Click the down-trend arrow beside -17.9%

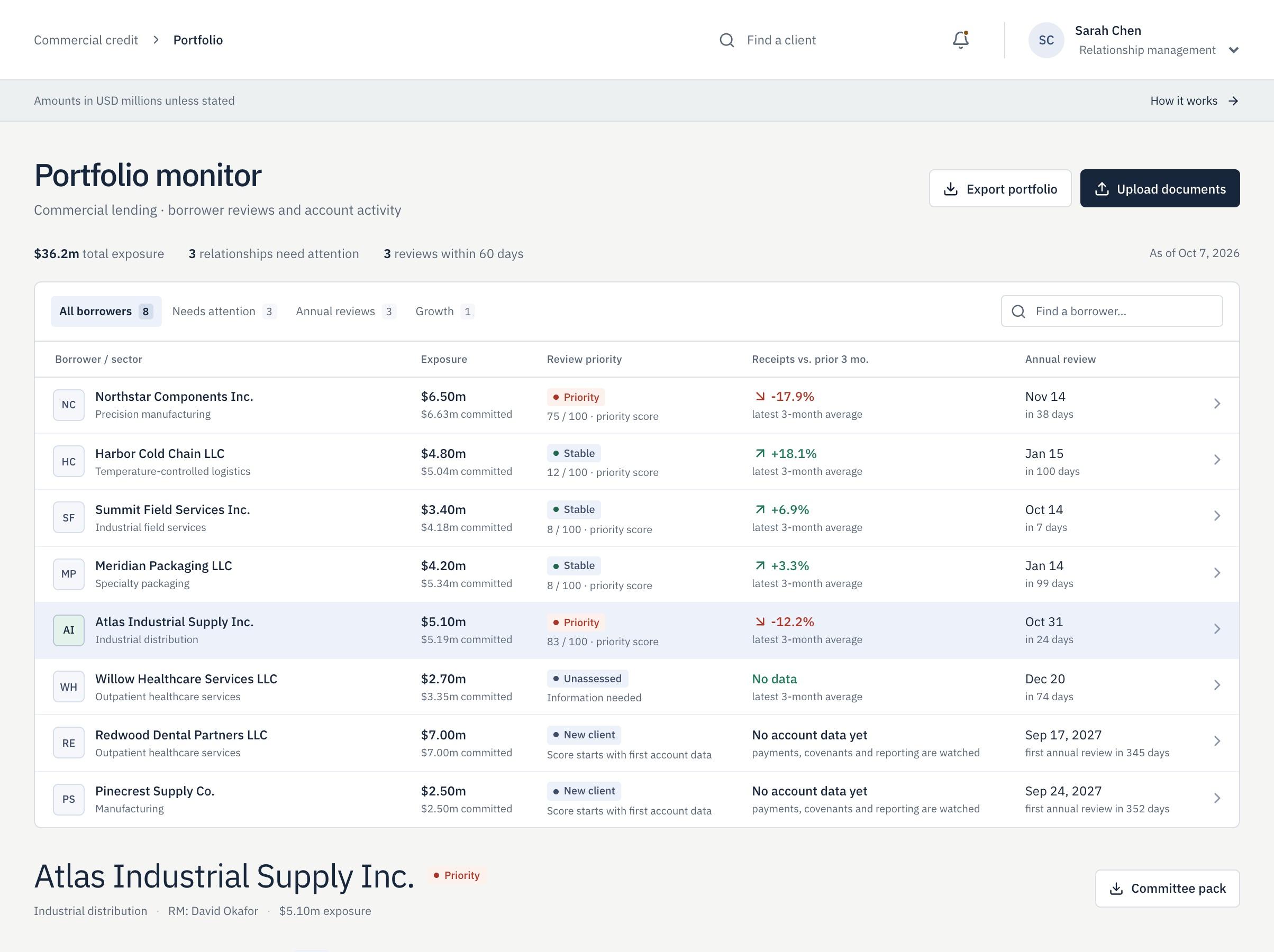coord(760,396)
